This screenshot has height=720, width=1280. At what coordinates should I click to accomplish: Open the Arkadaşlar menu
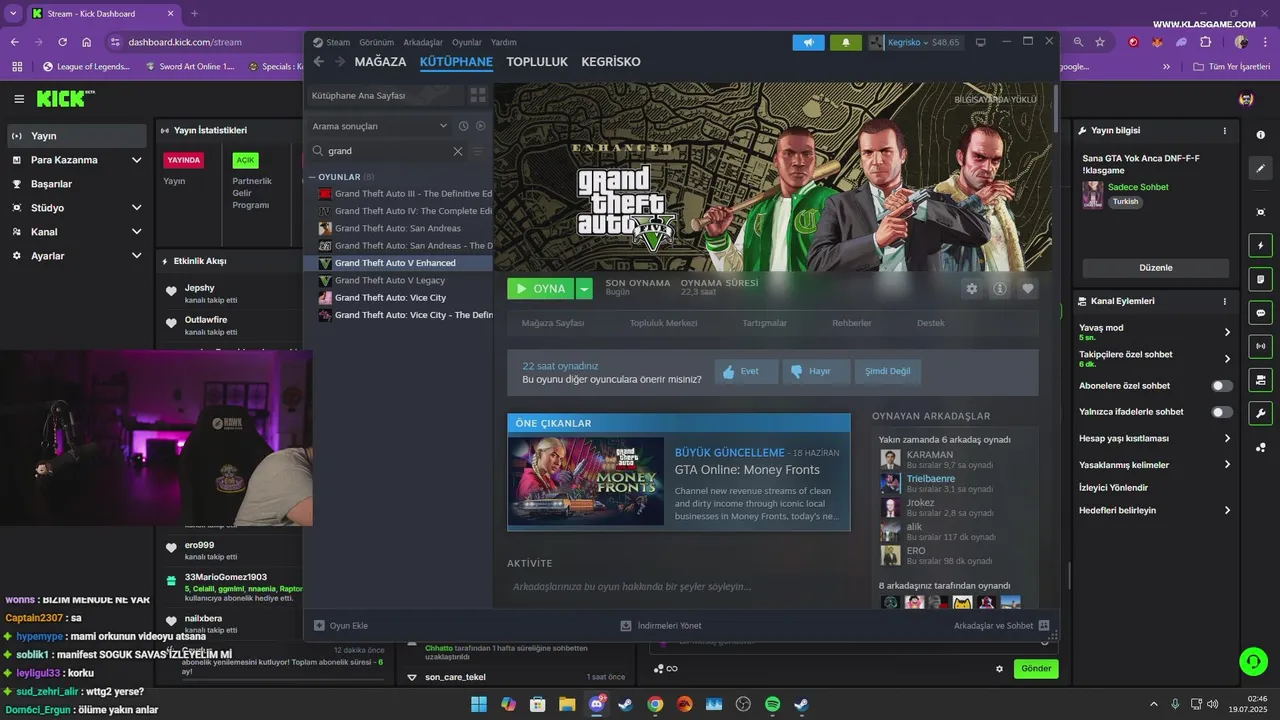coord(423,42)
